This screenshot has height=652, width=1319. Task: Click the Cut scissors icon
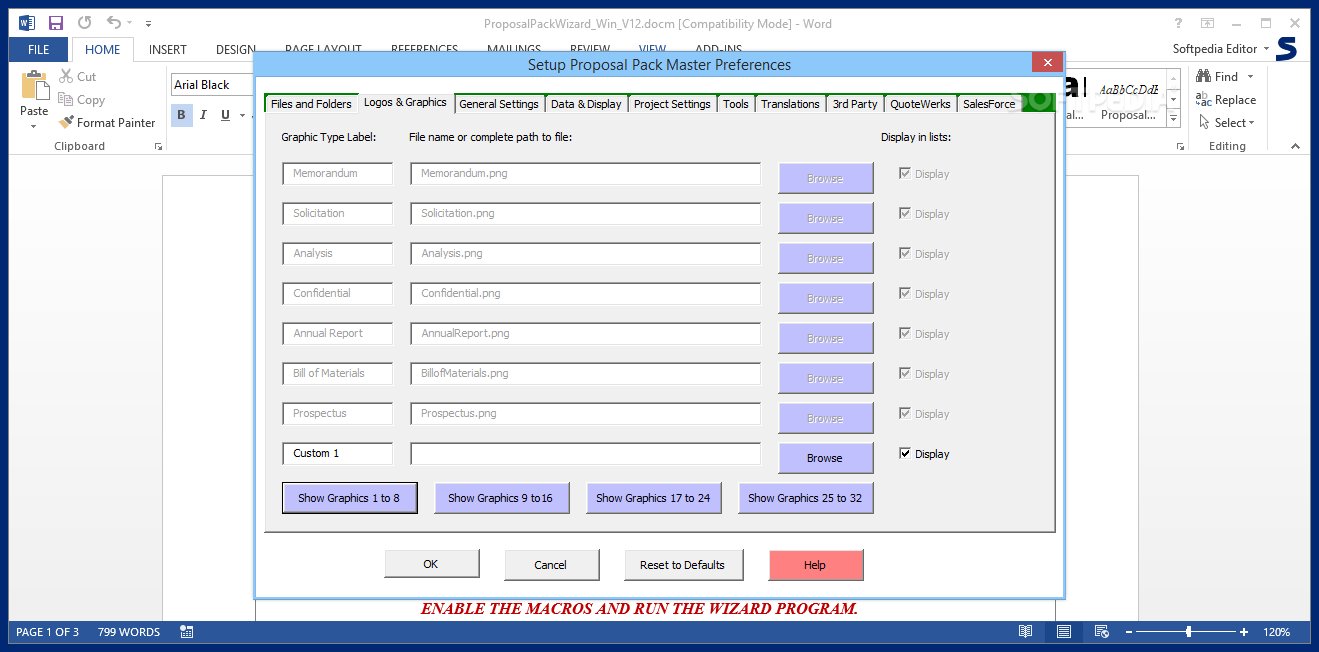pyautogui.click(x=66, y=76)
